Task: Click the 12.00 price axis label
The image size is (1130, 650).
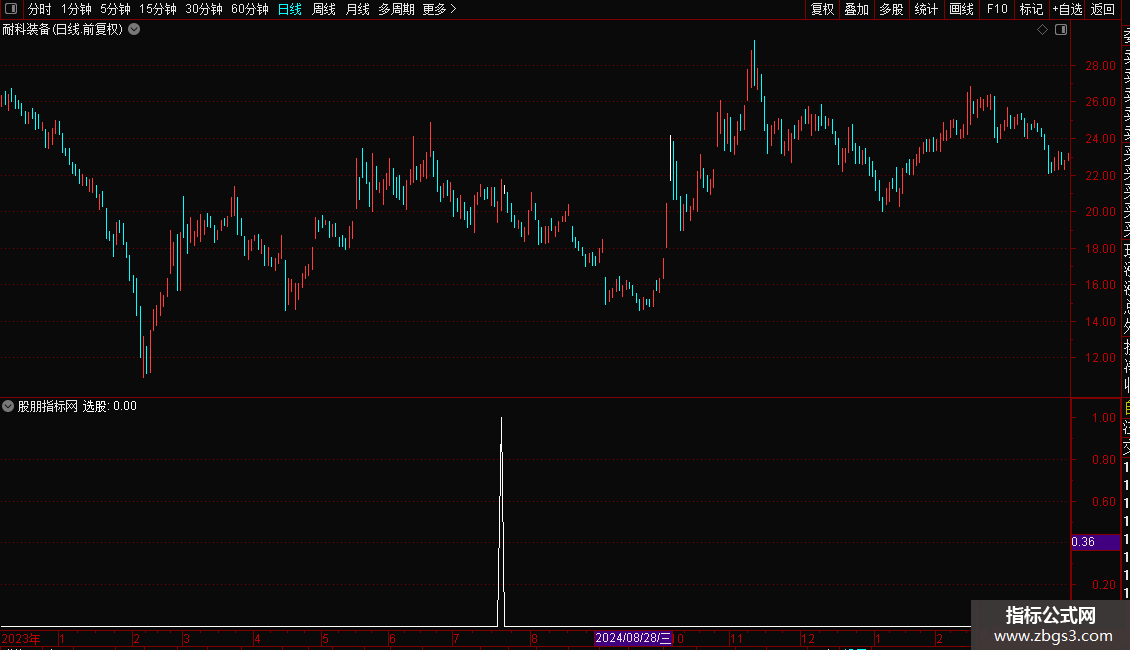Action: (1100, 358)
